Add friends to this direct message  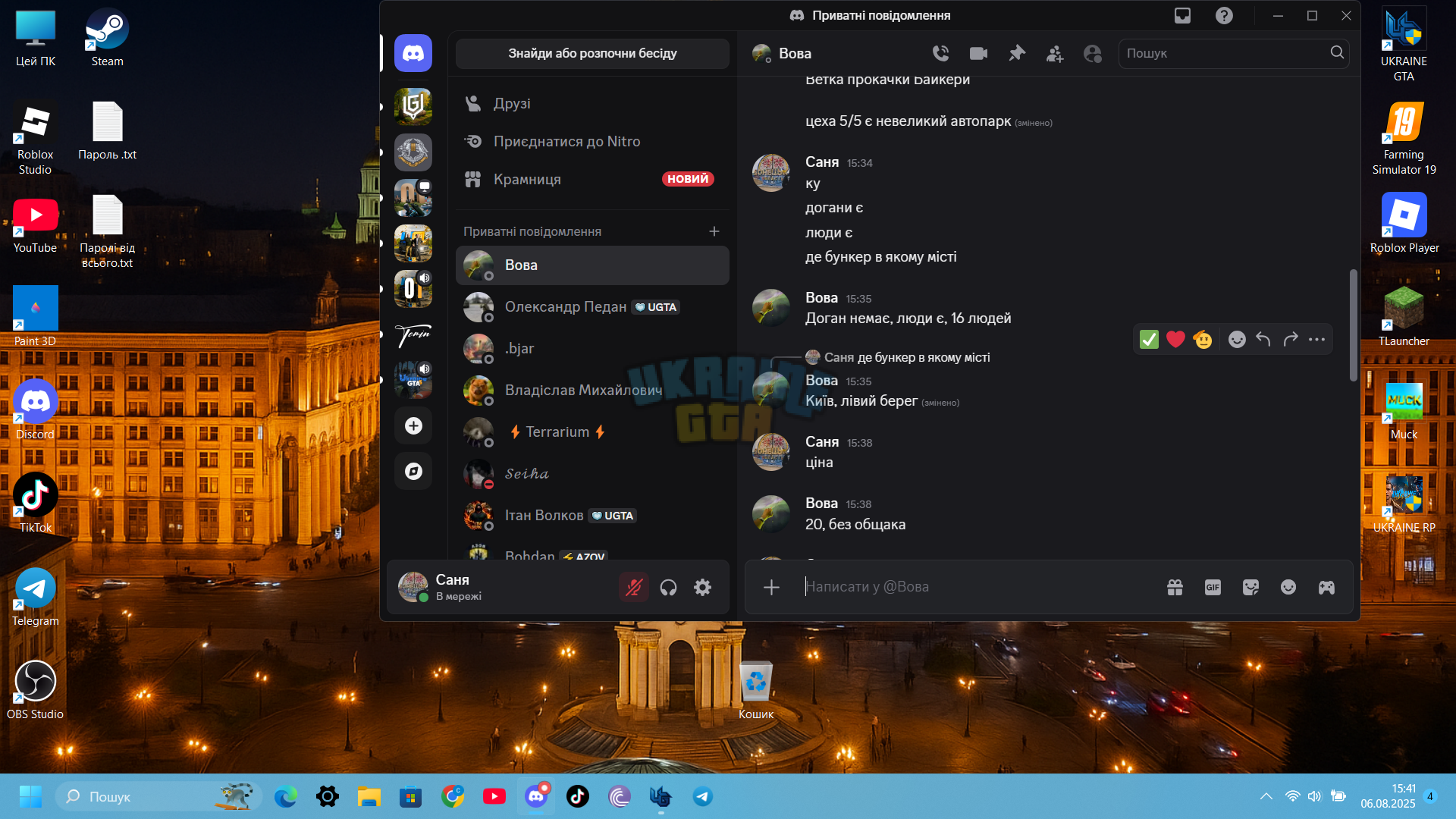[x=1055, y=53]
